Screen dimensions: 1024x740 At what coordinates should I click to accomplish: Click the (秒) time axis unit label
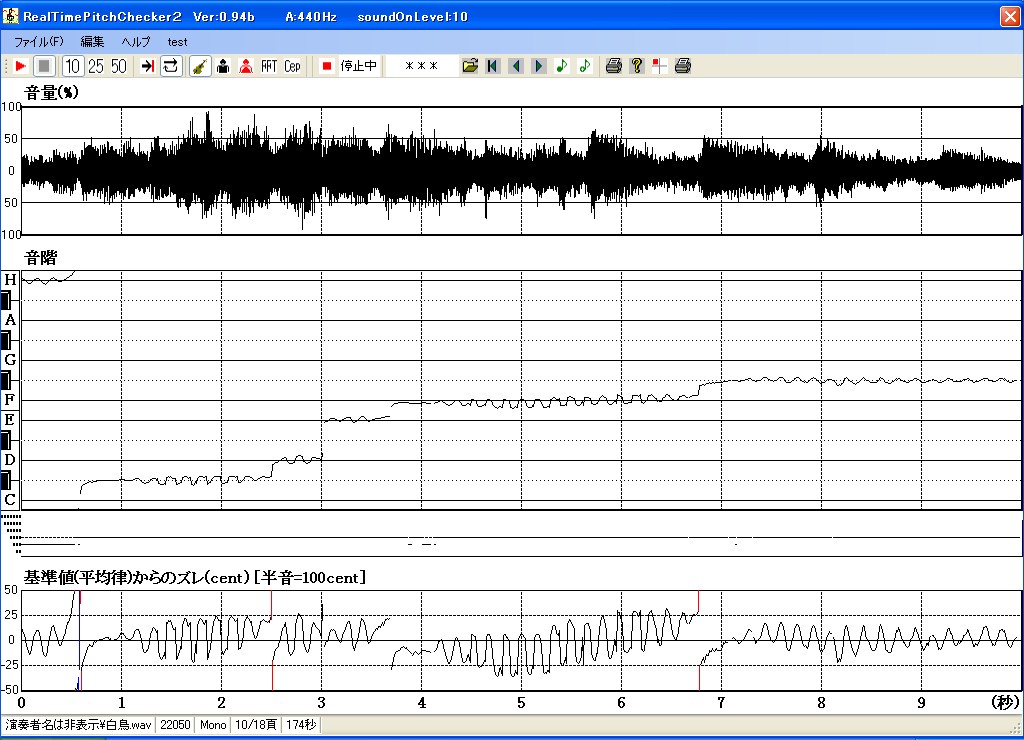[x=1005, y=702]
